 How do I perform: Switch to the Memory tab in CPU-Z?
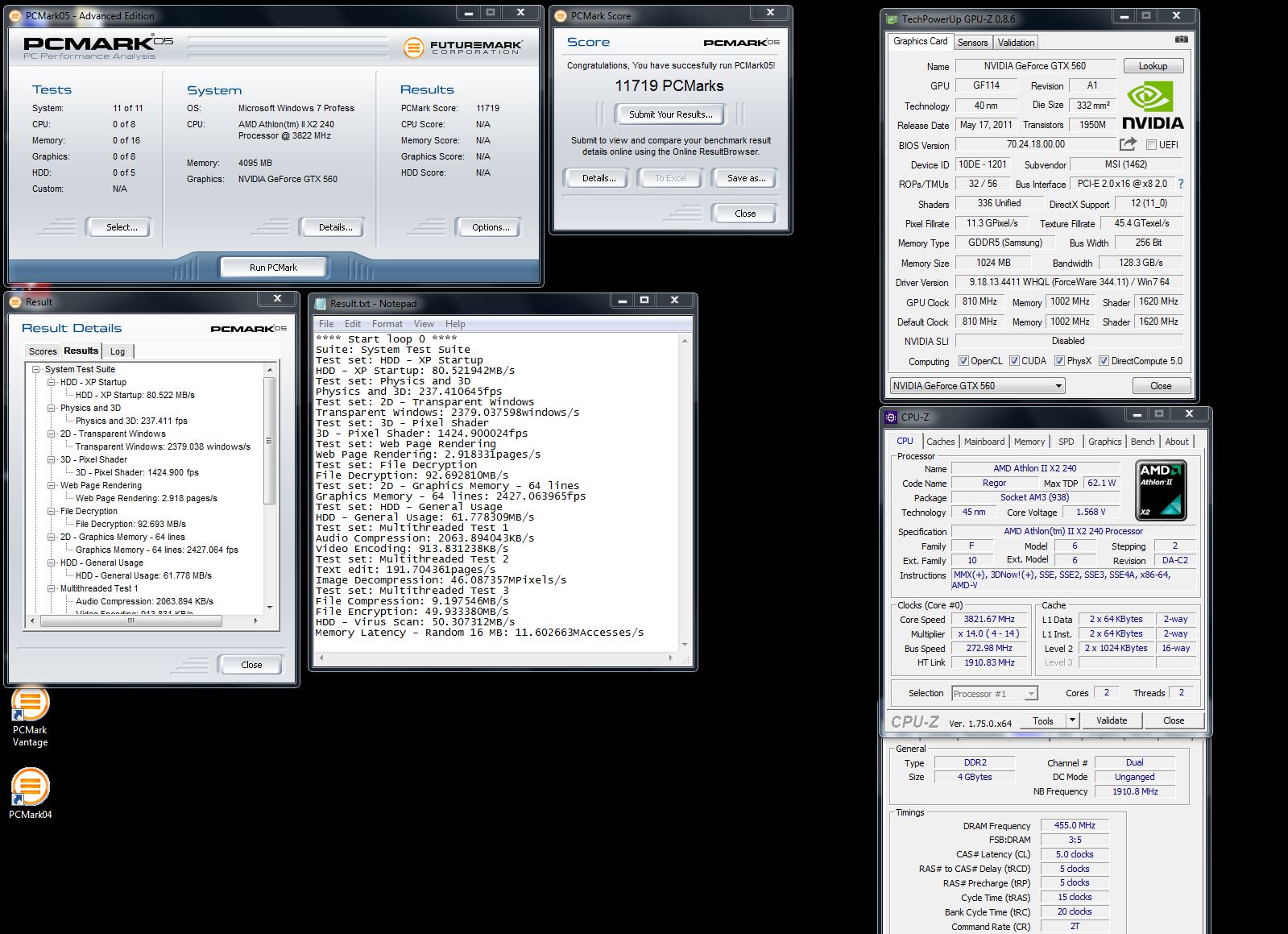tap(1029, 442)
